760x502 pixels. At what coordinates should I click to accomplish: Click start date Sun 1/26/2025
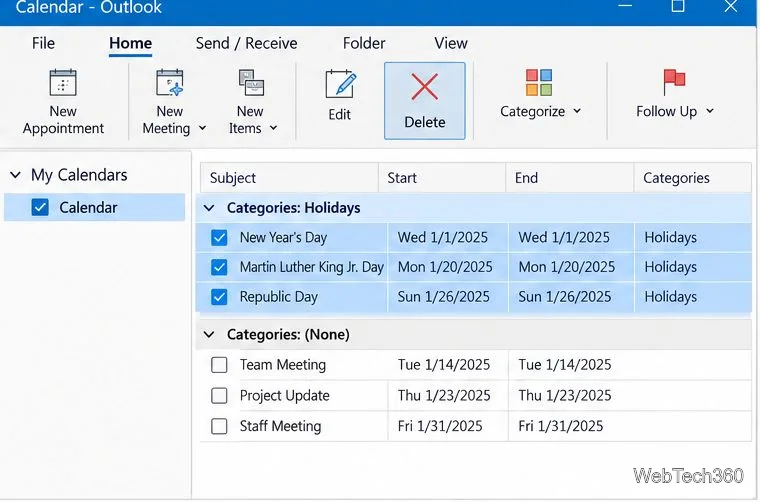pos(443,297)
